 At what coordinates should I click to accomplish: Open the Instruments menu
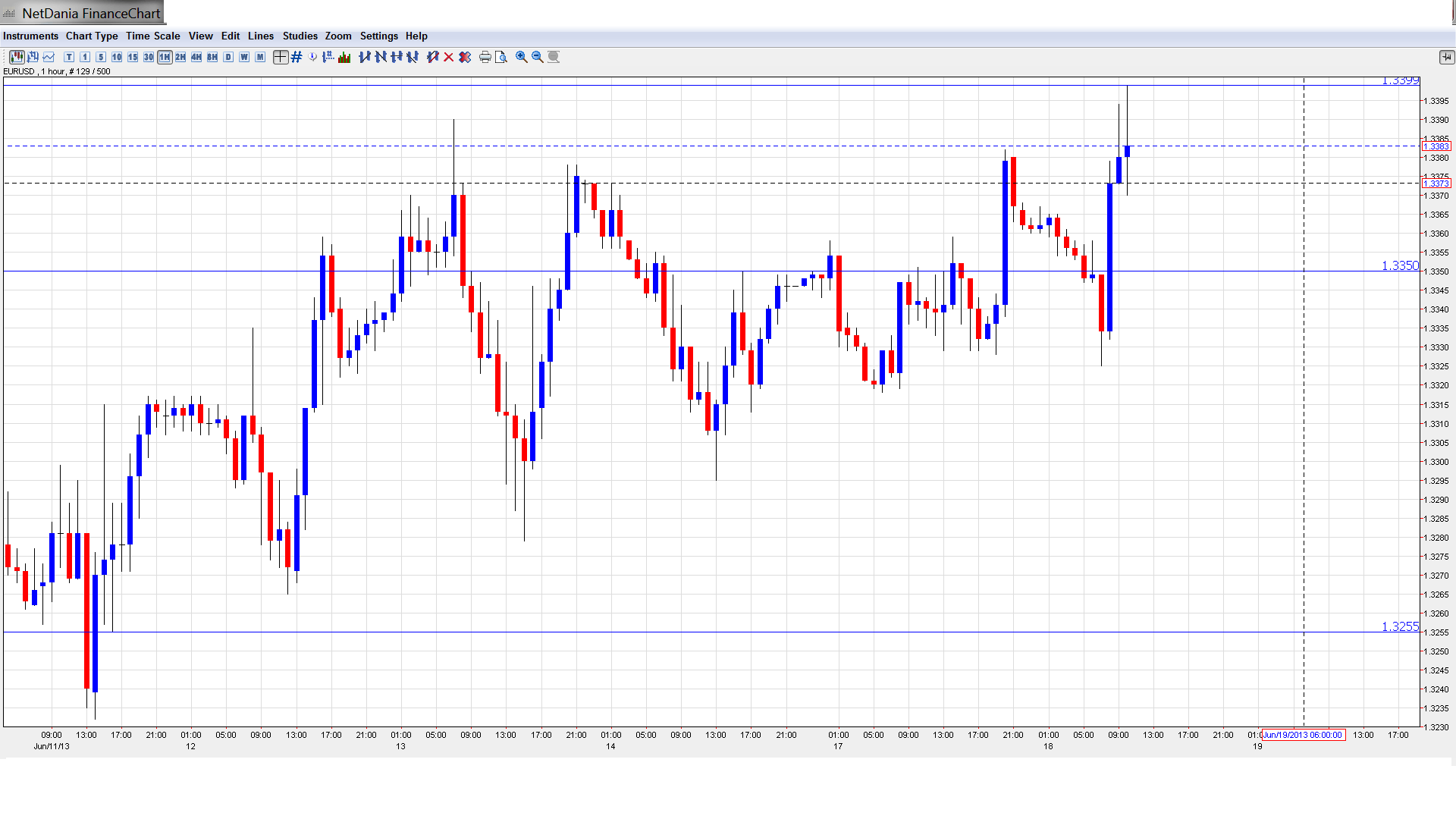30,36
